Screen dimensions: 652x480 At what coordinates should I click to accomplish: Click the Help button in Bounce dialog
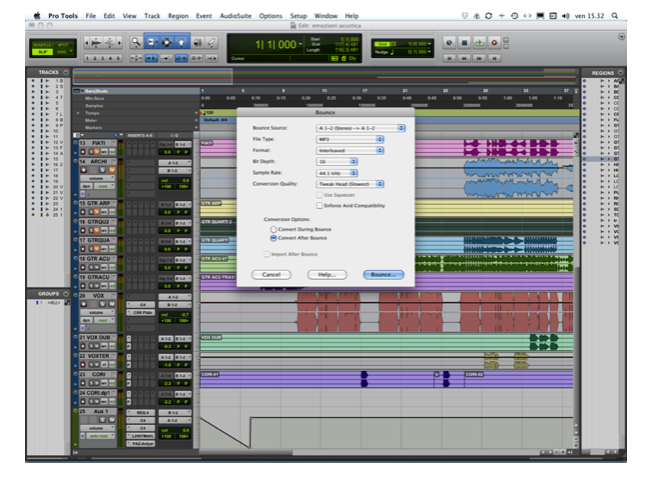pos(327,275)
